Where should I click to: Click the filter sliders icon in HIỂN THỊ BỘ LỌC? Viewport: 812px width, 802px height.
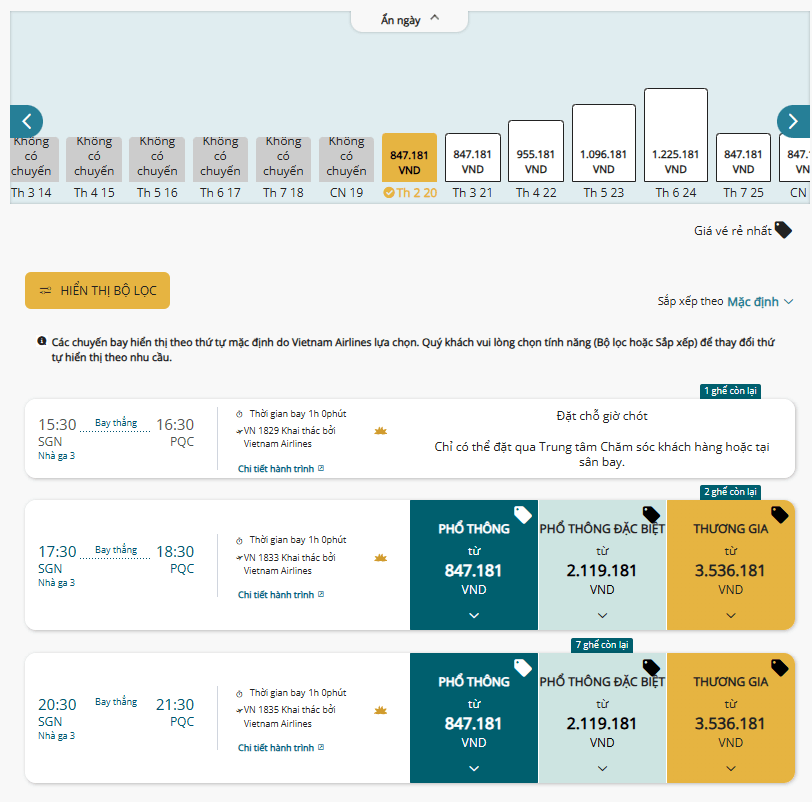[x=46, y=290]
